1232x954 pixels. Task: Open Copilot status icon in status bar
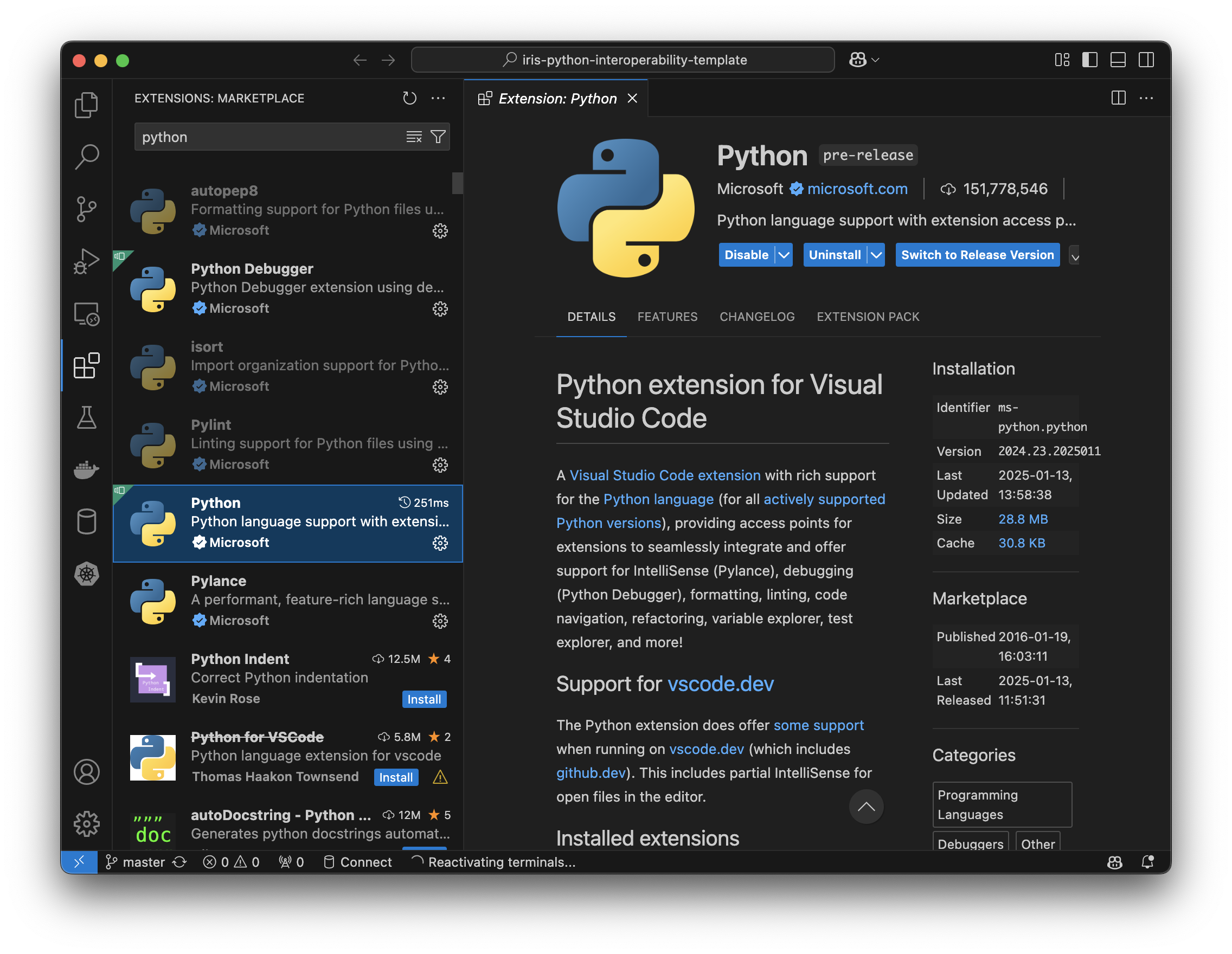(x=1115, y=862)
